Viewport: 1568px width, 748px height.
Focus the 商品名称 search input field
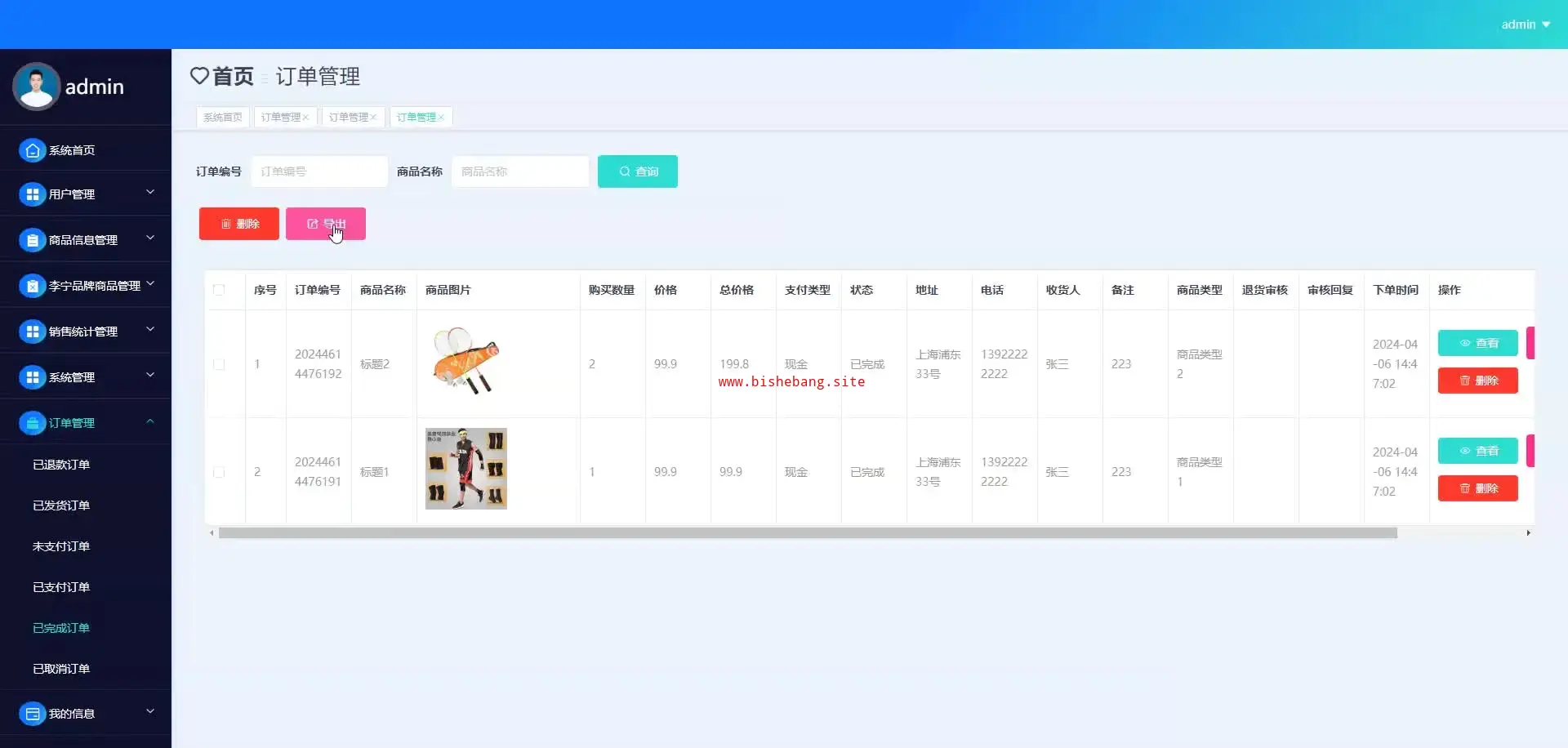pyautogui.click(x=520, y=171)
